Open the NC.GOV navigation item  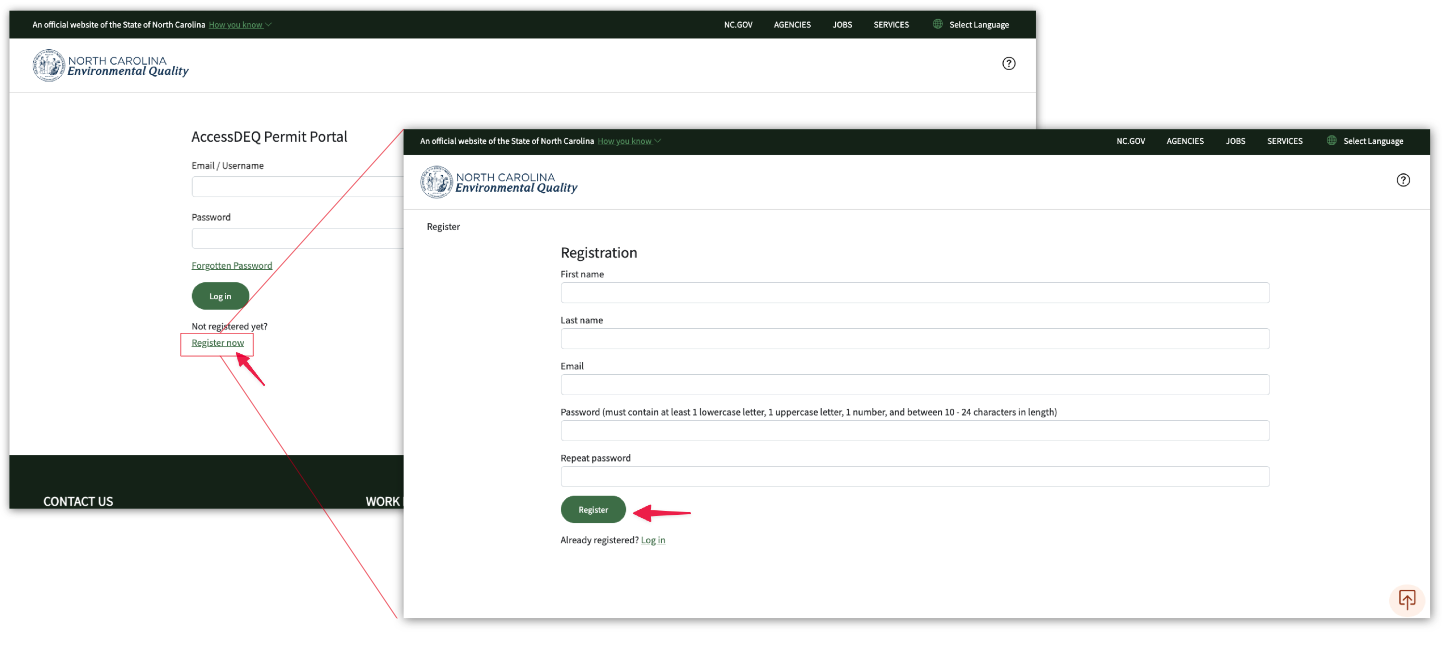1130,141
